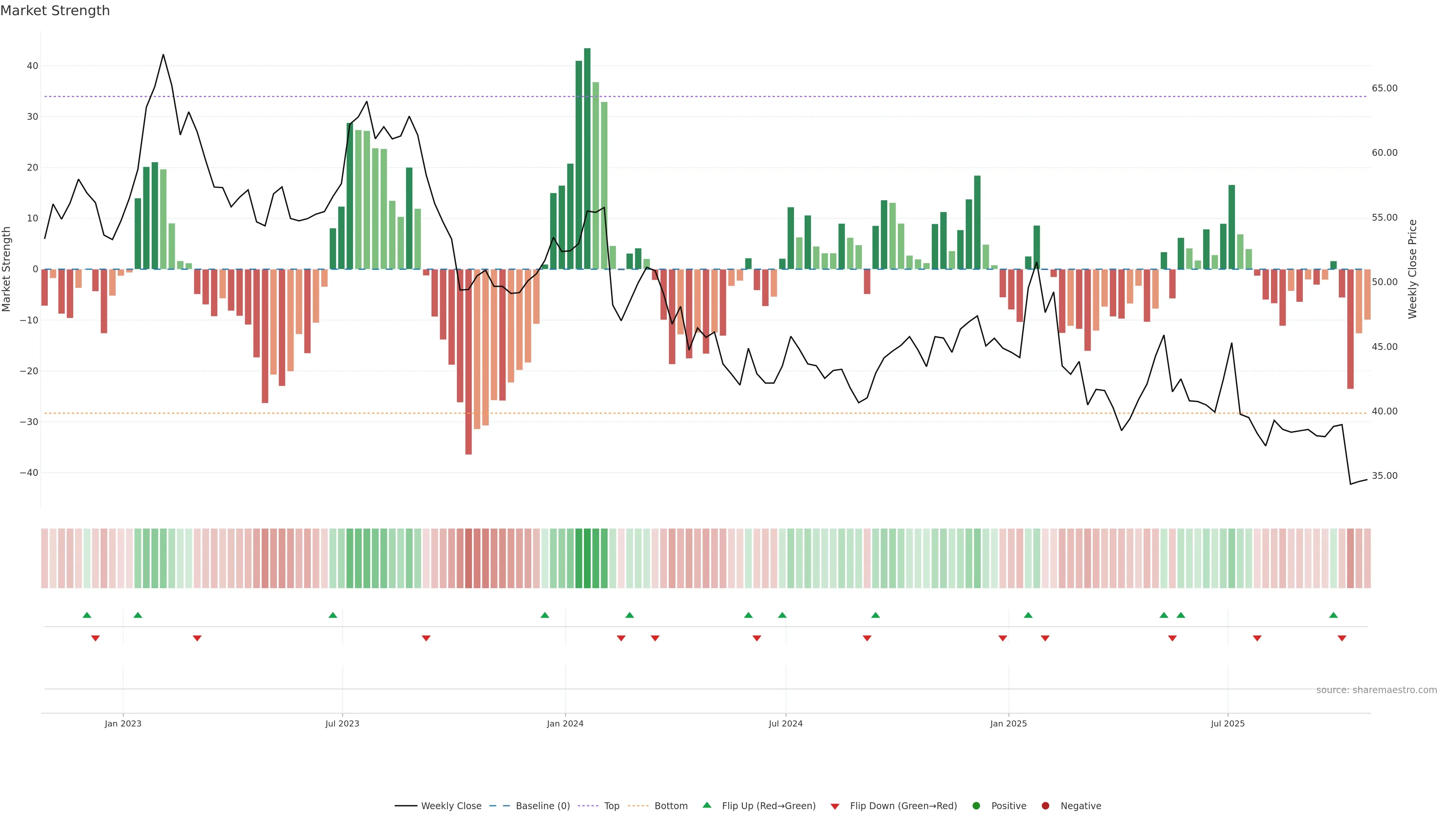Click the Bottom legend dashed line

pyautogui.click(x=638, y=805)
